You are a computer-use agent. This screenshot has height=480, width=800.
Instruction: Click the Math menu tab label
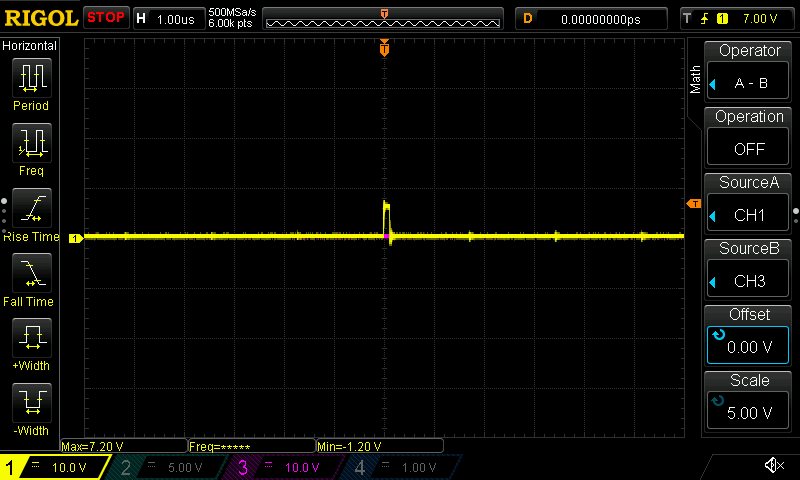click(x=695, y=80)
